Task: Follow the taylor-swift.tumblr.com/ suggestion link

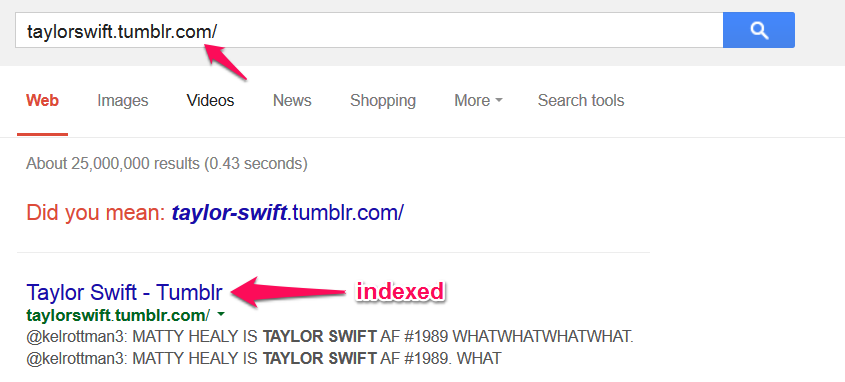Action: coord(288,213)
